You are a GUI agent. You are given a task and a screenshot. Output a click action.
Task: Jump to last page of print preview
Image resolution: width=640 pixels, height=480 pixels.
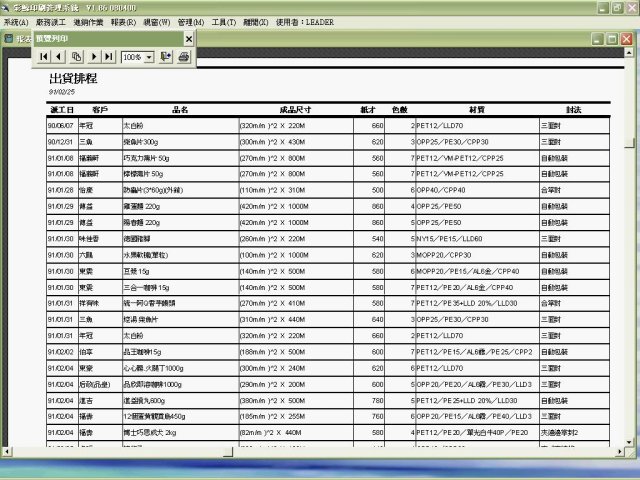pyautogui.click(x=110, y=57)
